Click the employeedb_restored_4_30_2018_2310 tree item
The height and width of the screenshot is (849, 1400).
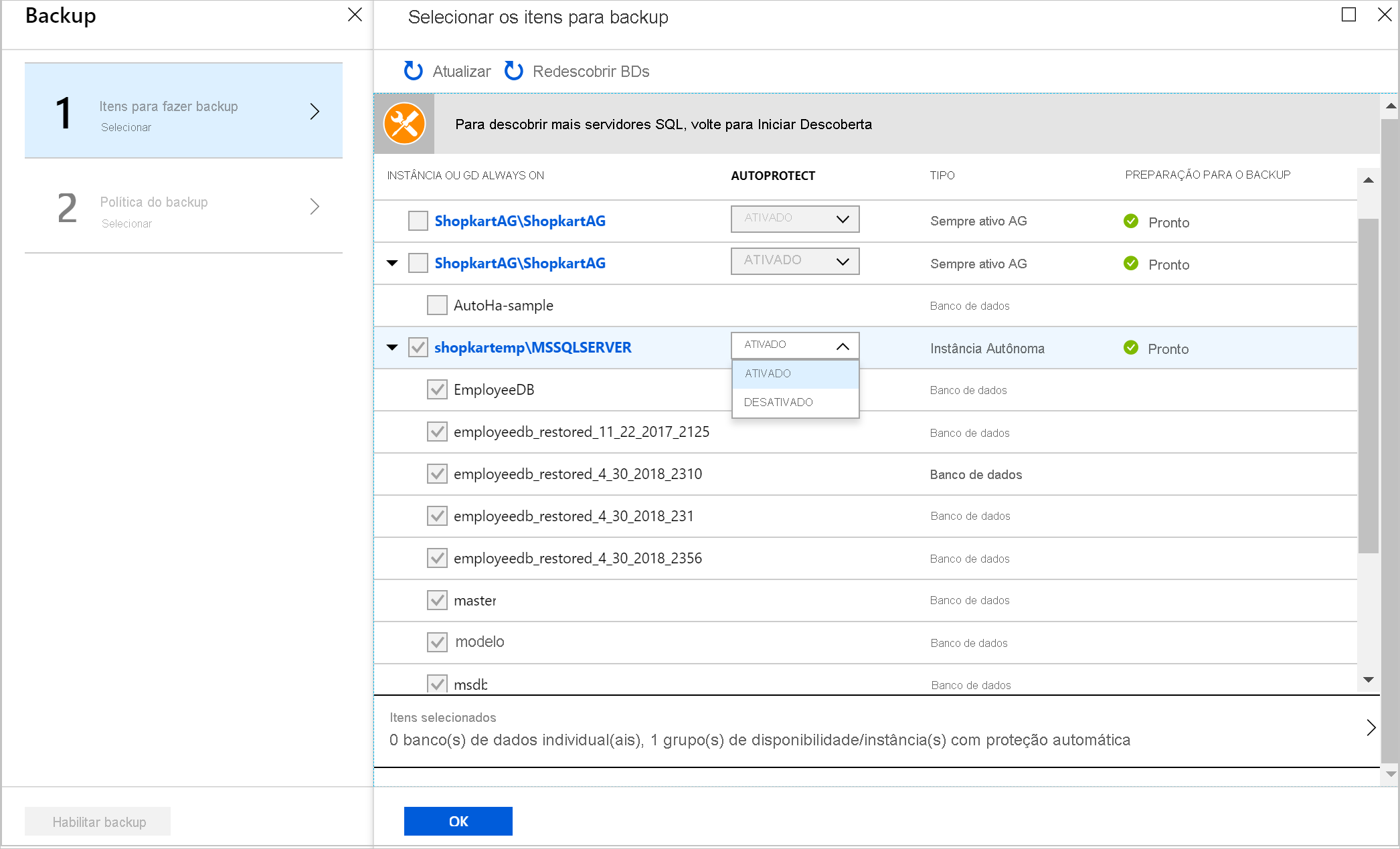tap(578, 473)
